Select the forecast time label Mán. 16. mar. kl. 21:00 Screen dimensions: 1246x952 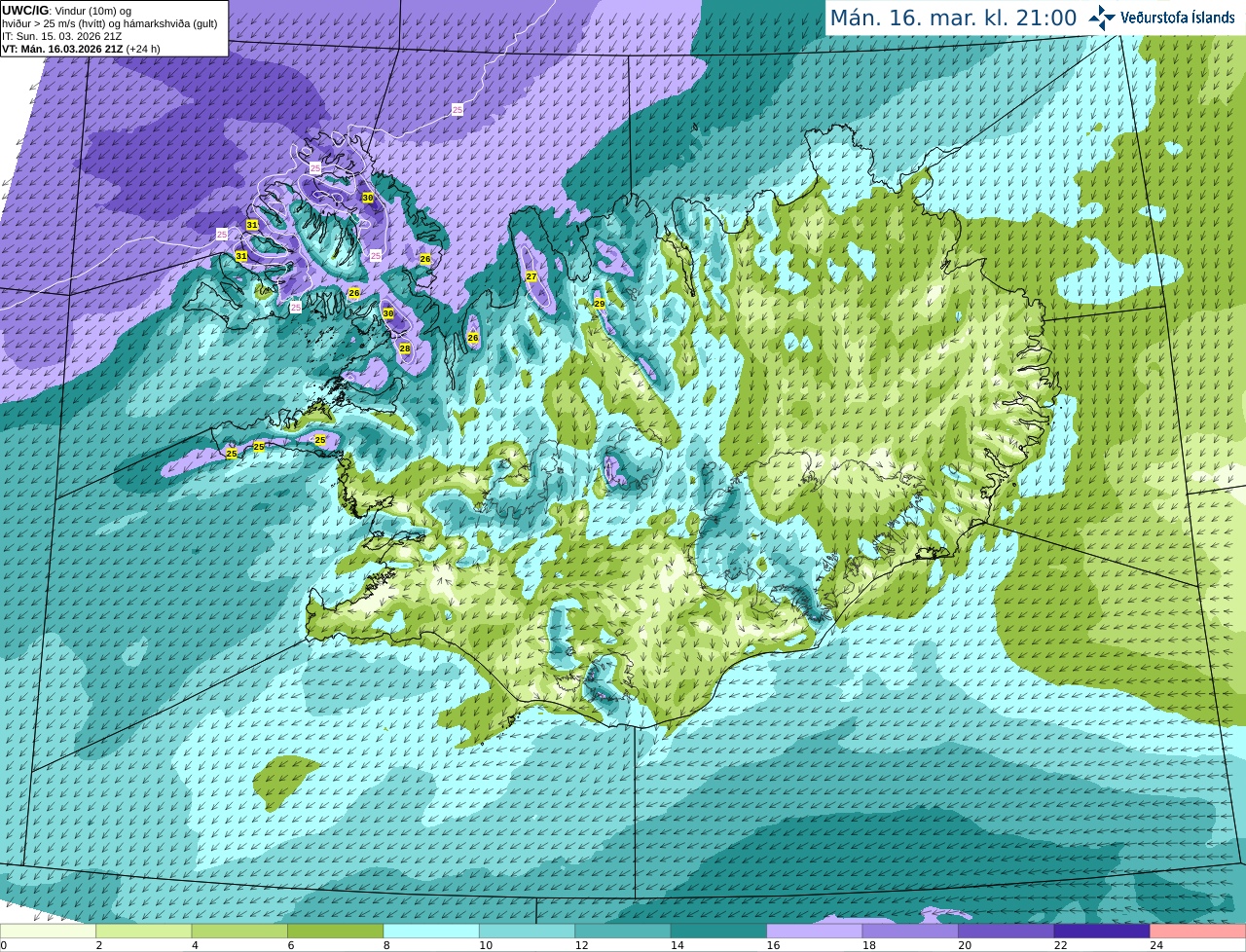[953, 18]
